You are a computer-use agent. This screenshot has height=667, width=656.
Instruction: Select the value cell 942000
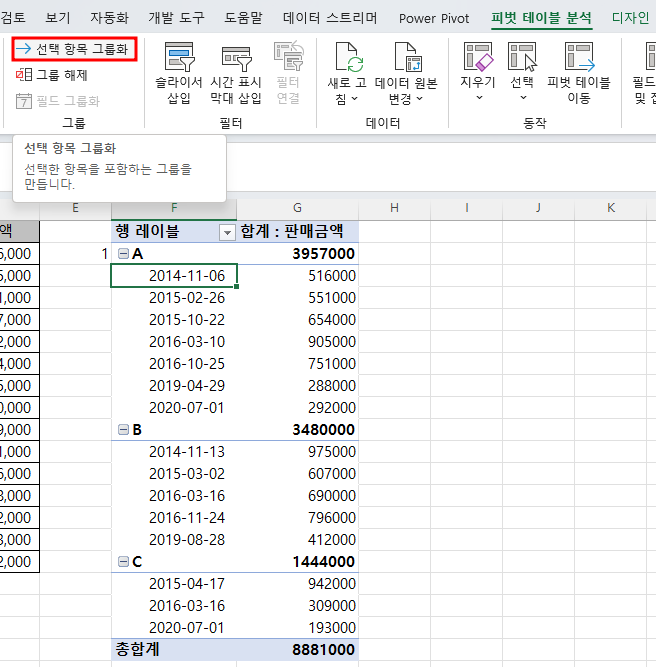pyautogui.click(x=297, y=584)
